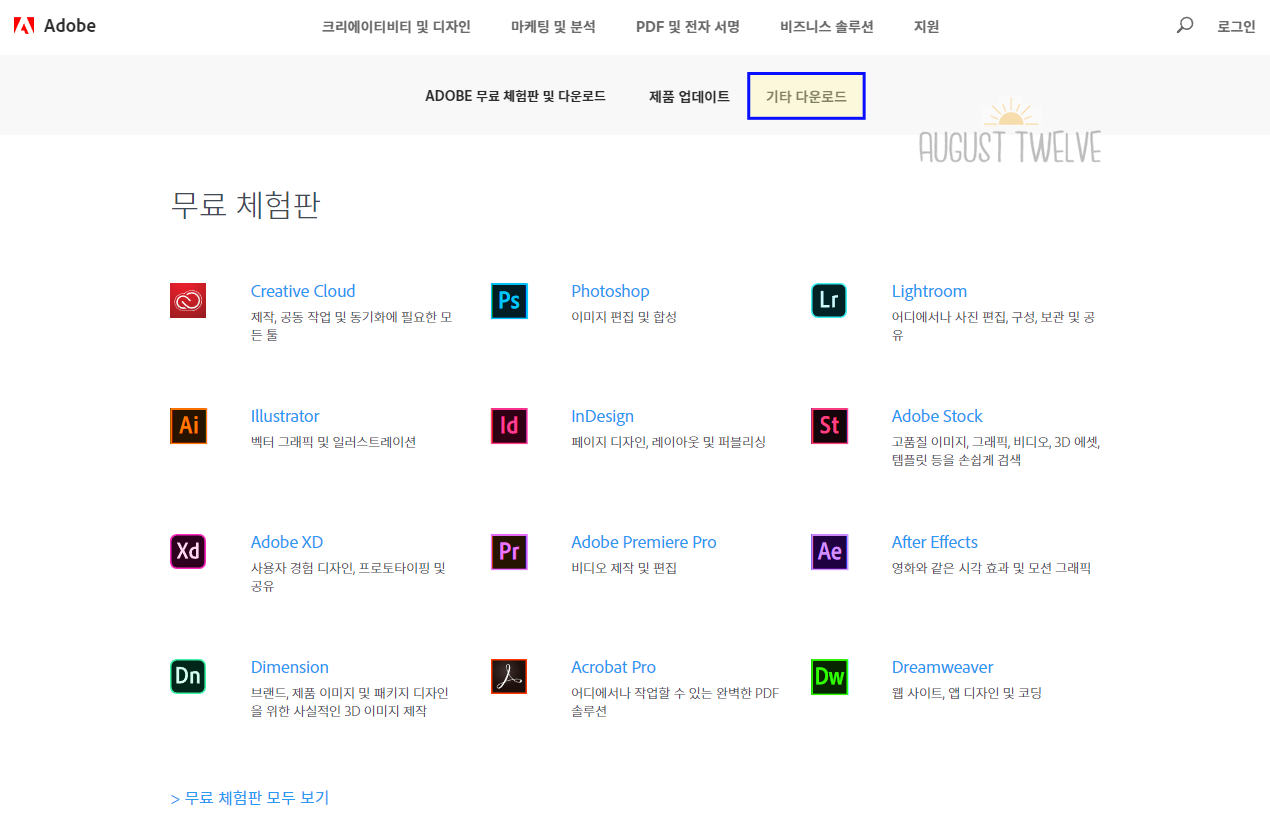Open the Photoshop link

pyautogui.click(x=610, y=291)
